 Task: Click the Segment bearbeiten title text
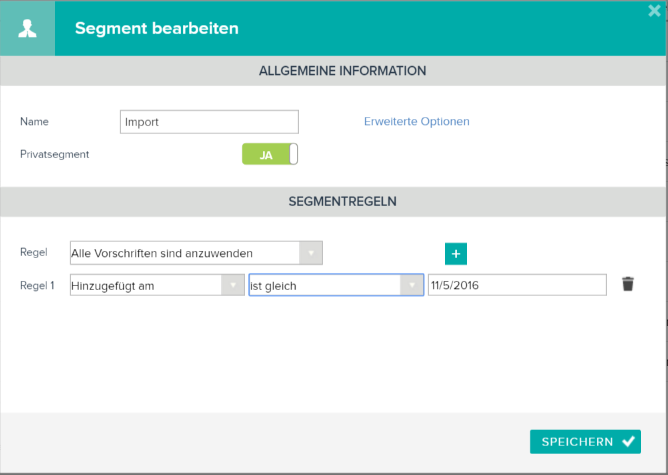pyautogui.click(x=157, y=29)
